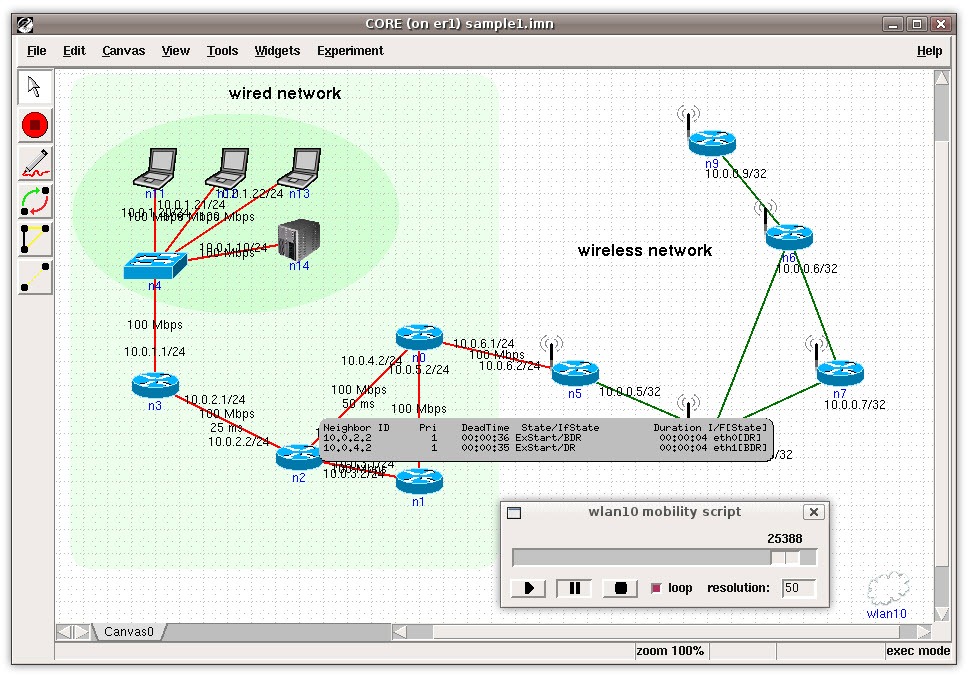Click the red stop session button
The height and width of the screenshot is (677, 968).
pos(35,125)
